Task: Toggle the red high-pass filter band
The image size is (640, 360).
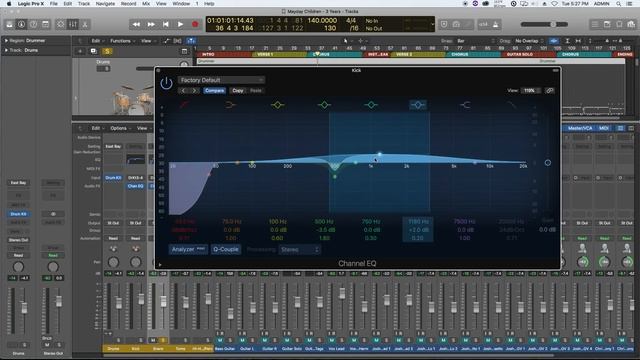Action: 184,105
